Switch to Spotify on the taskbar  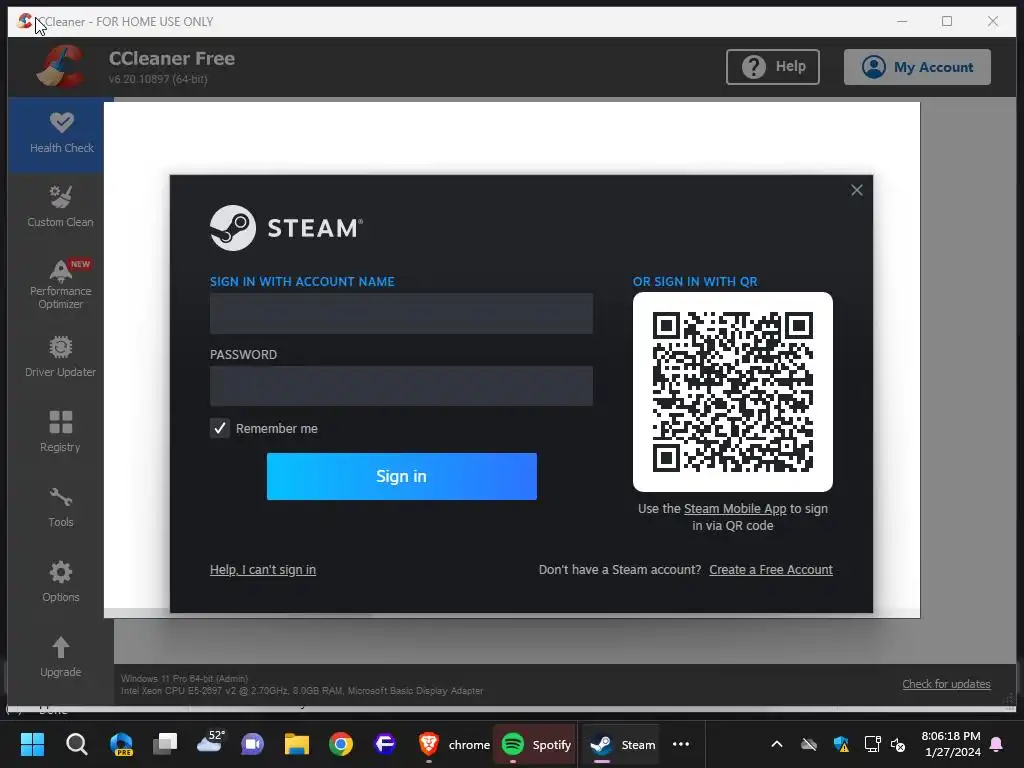(536, 744)
